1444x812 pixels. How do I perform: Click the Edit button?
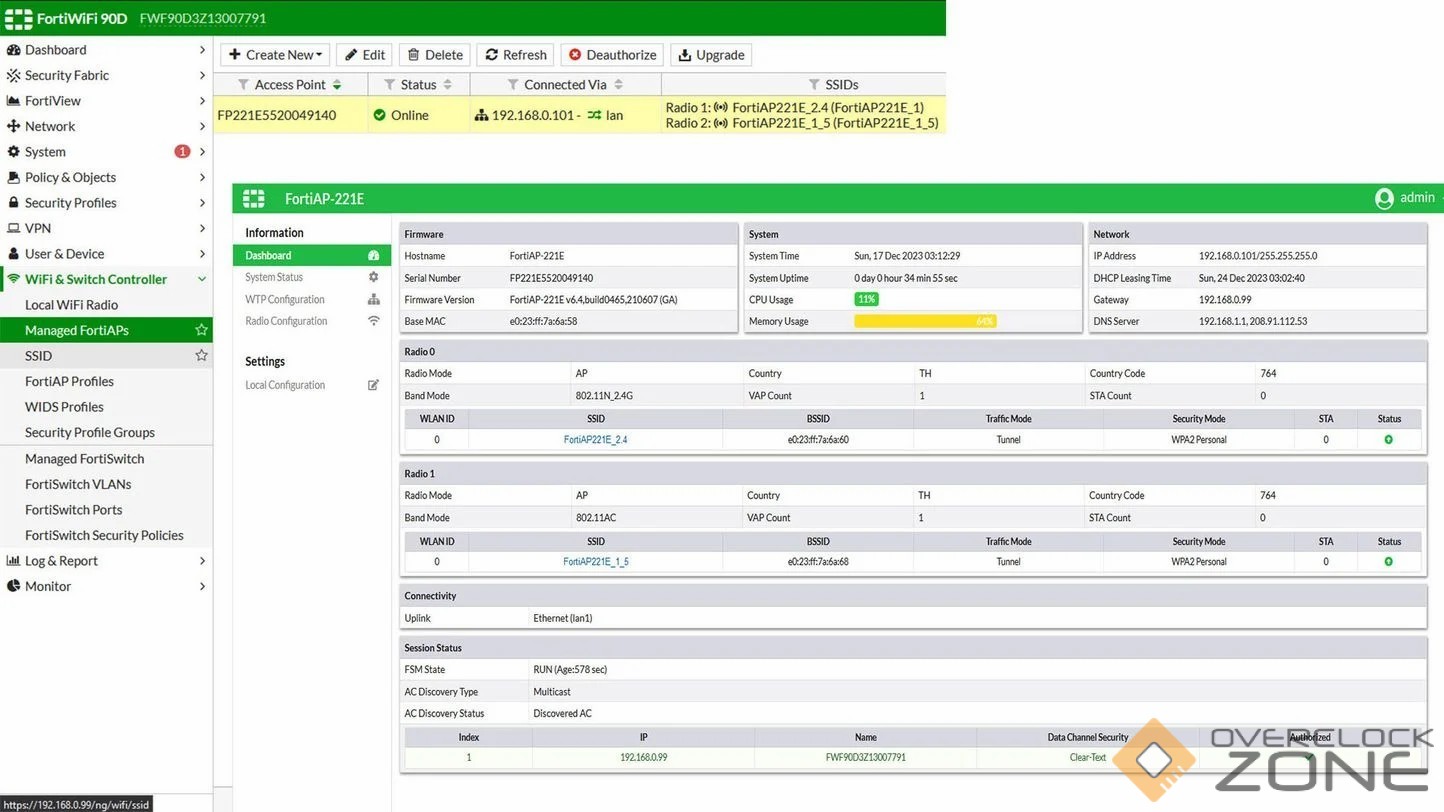click(x=364, y=55)
